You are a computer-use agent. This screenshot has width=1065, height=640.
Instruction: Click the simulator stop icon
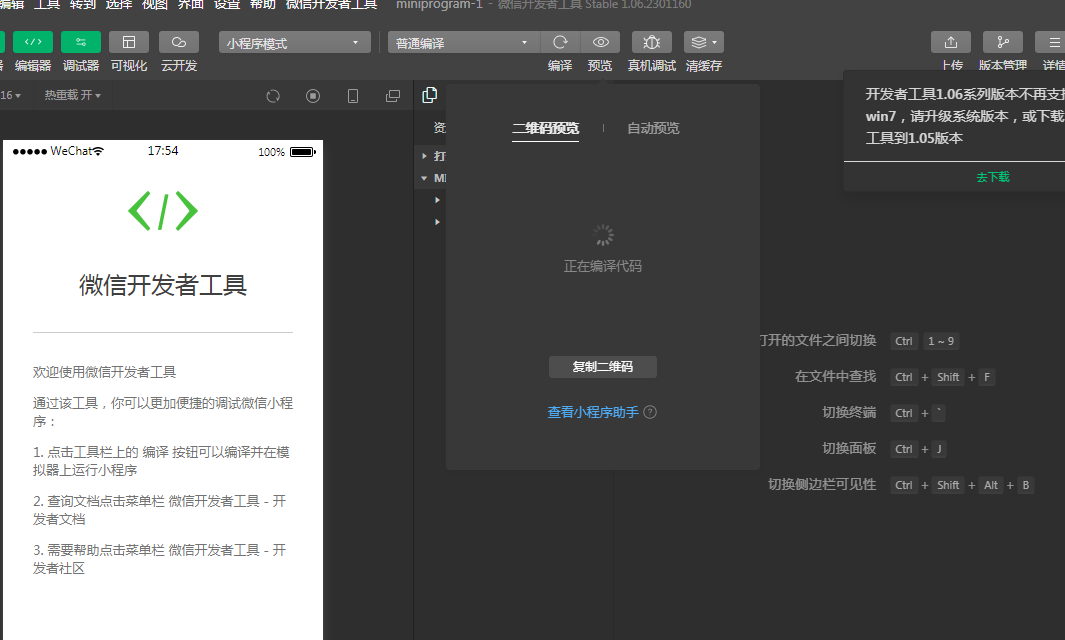313,96
